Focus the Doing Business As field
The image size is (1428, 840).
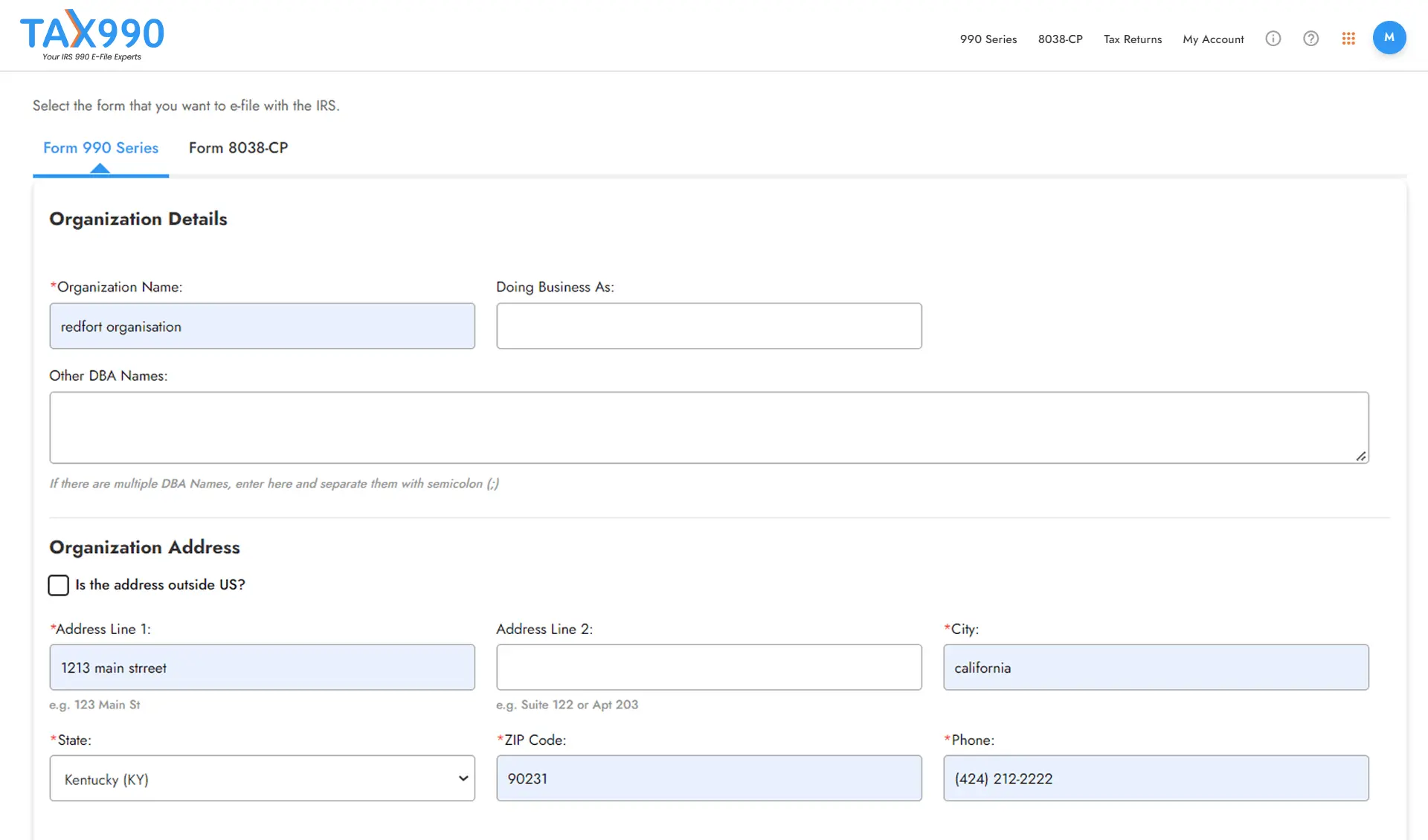(x=709, y=326)
